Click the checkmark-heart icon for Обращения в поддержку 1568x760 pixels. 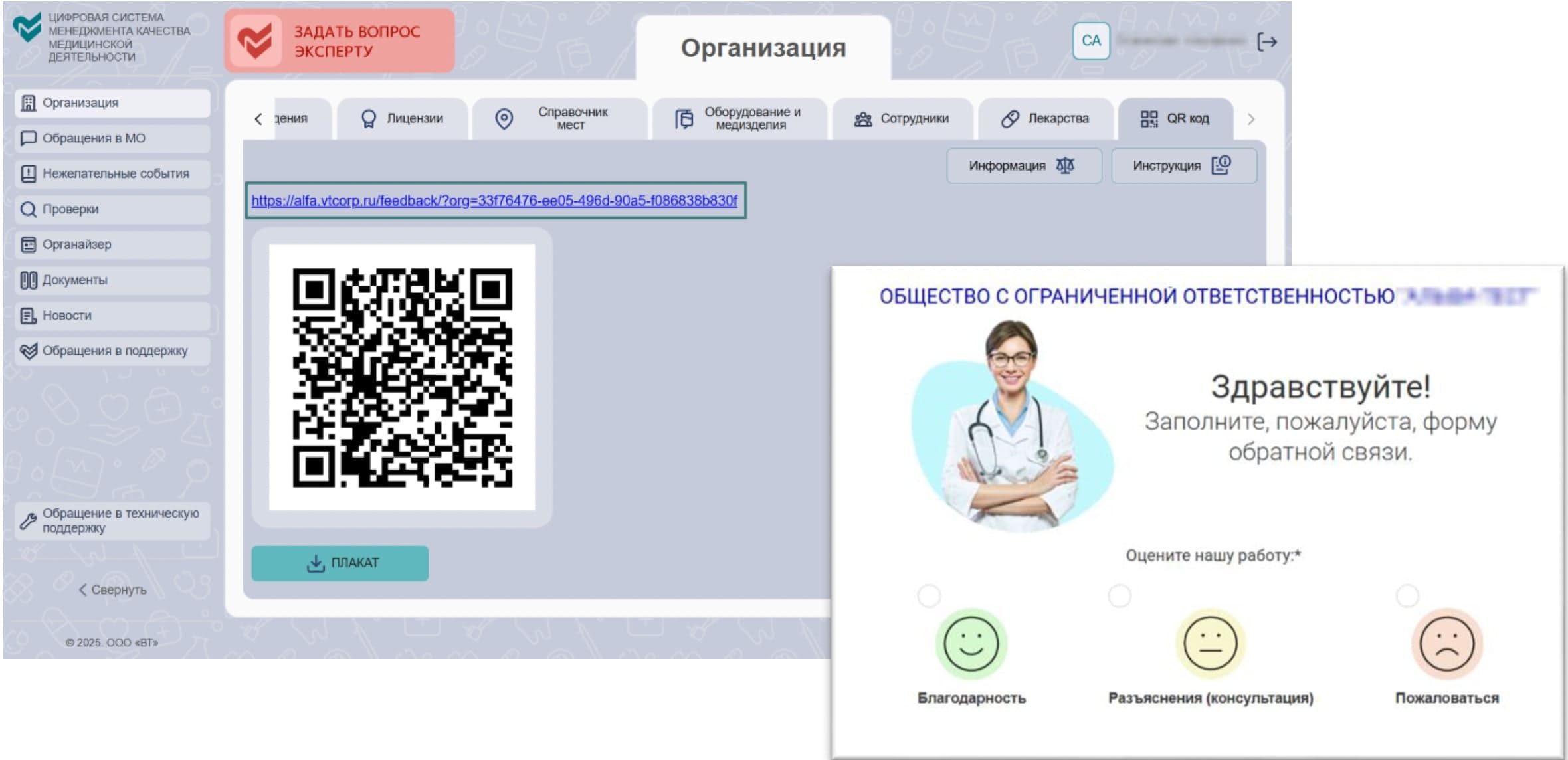coord(29,351)
